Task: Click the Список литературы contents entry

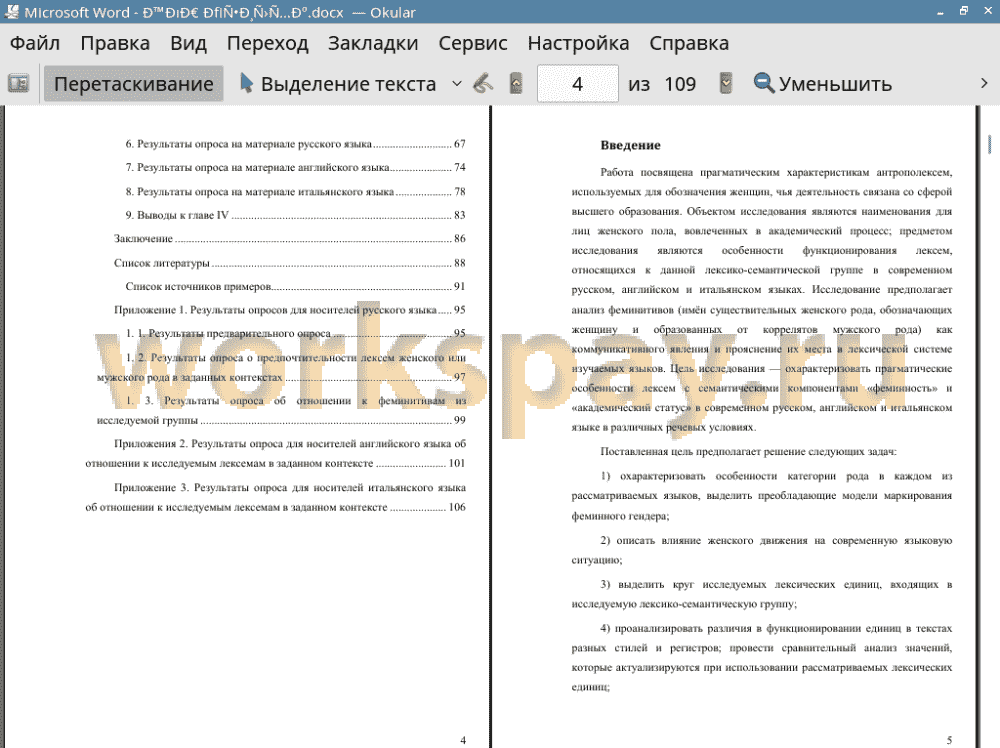Action: pyautogui.click(x=290, y=263)
